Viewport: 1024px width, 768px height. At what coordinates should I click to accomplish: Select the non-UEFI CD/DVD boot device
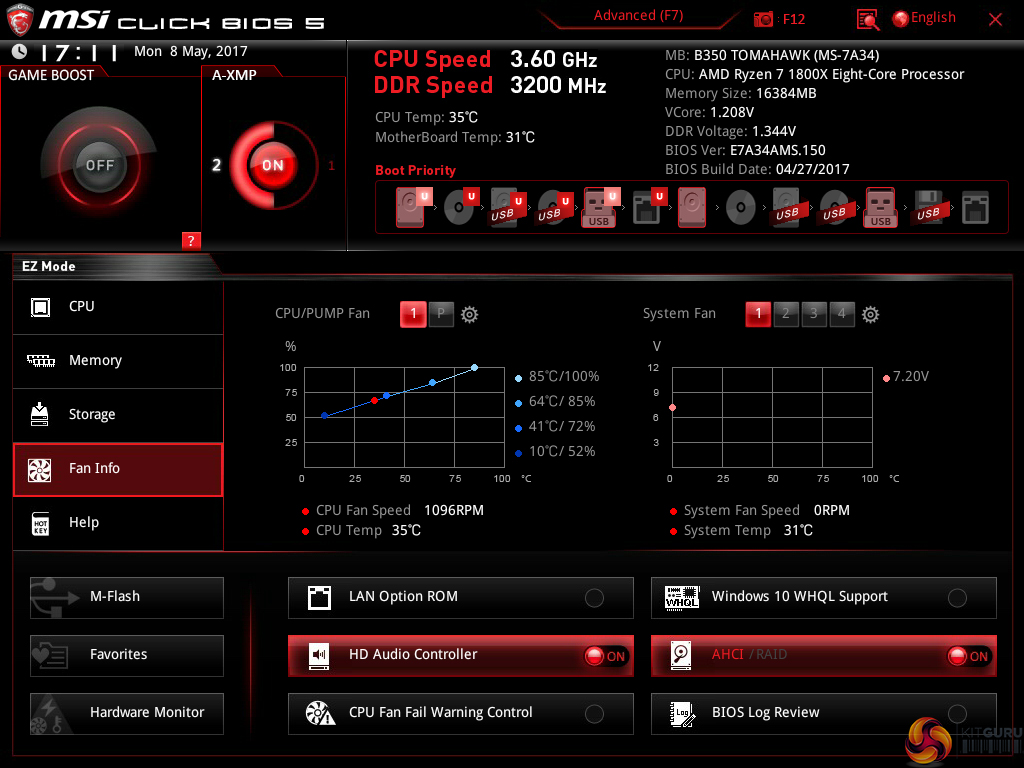click(x=741, y=208)
